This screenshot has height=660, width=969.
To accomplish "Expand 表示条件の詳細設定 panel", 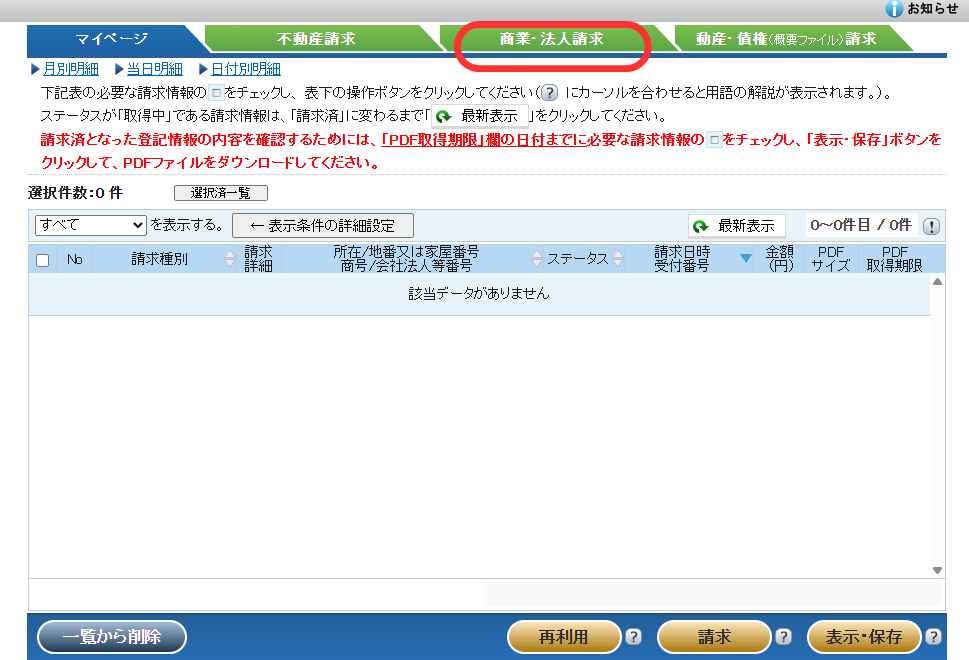I will [322, 225].
